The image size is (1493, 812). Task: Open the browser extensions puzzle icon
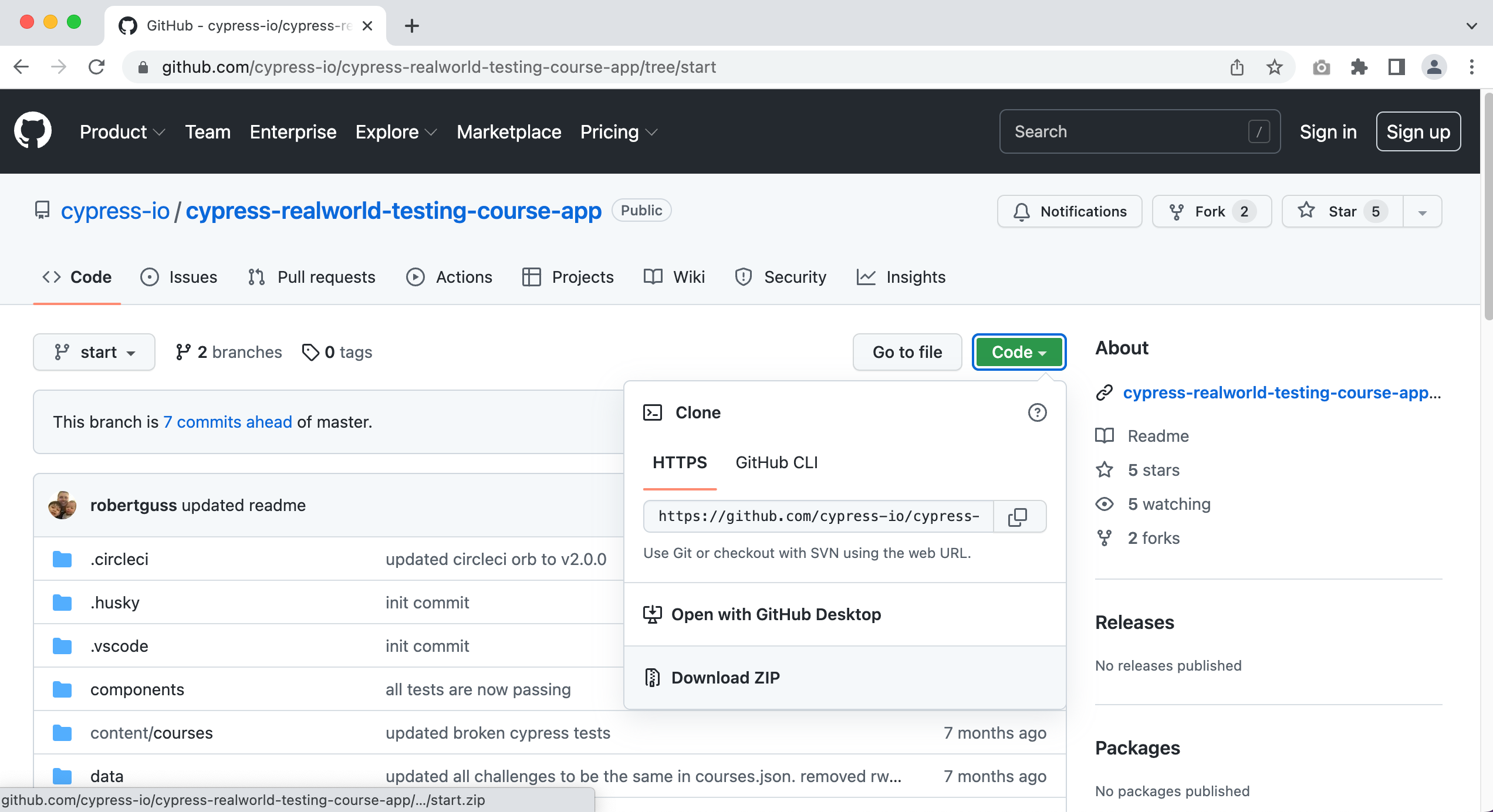1359,67
